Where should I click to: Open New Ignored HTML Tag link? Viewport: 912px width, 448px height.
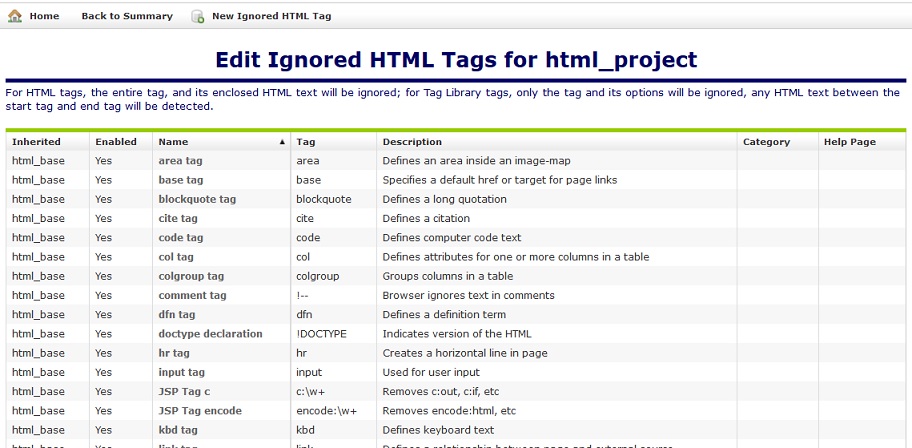(x=271, y=16)
